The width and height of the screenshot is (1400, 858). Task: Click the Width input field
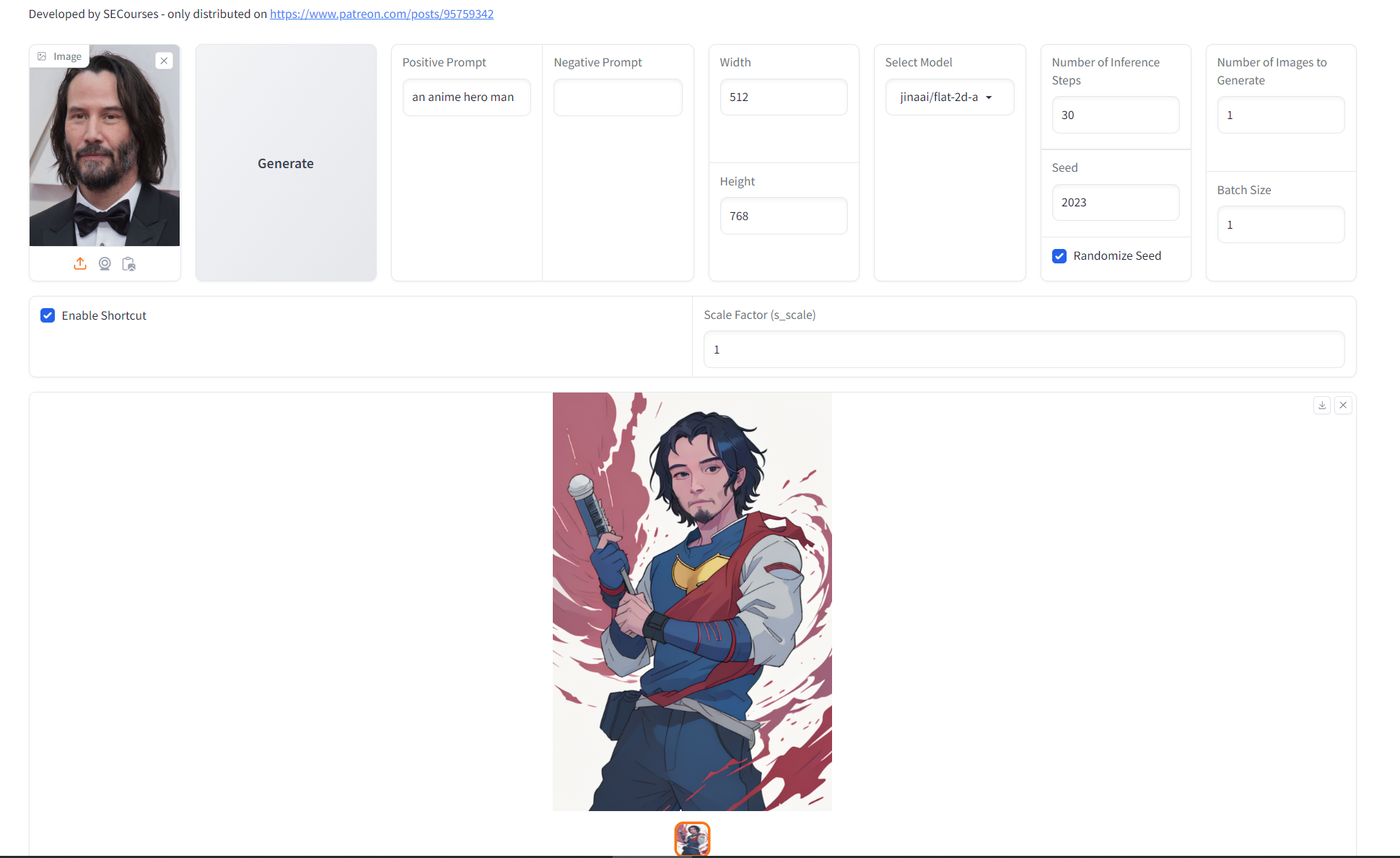pos(783,97)
